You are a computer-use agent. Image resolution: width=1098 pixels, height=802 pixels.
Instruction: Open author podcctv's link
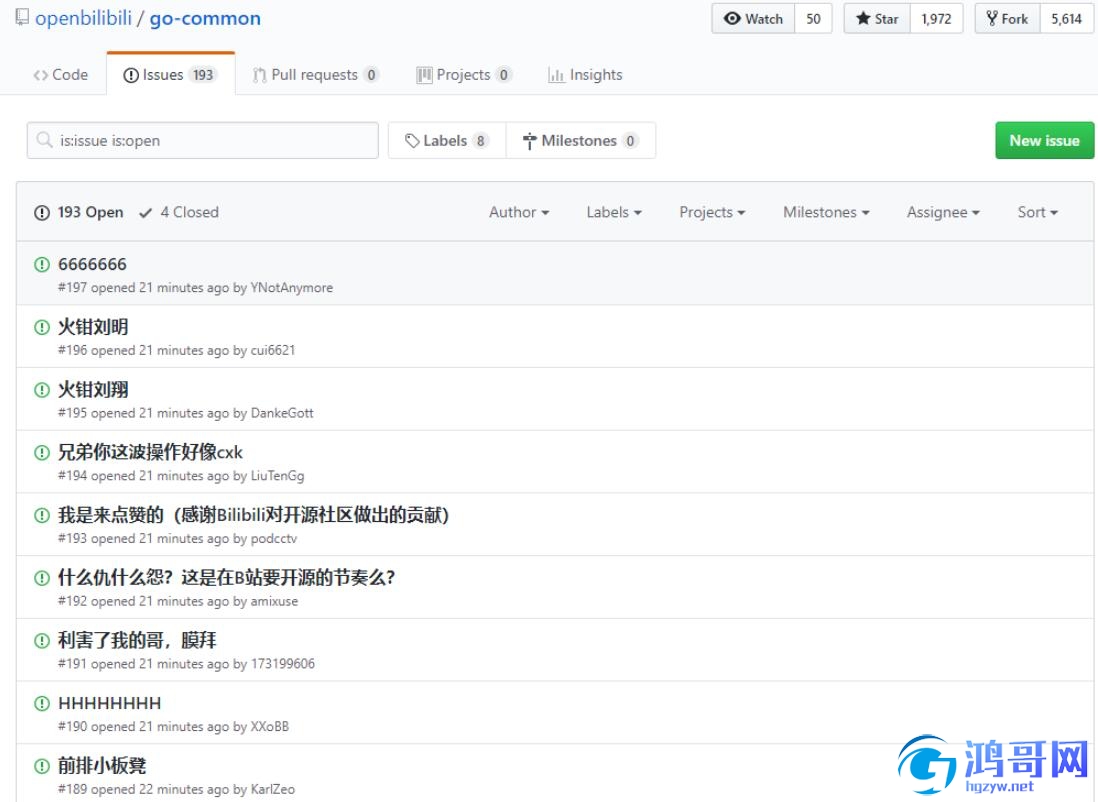tap(274, 539)
